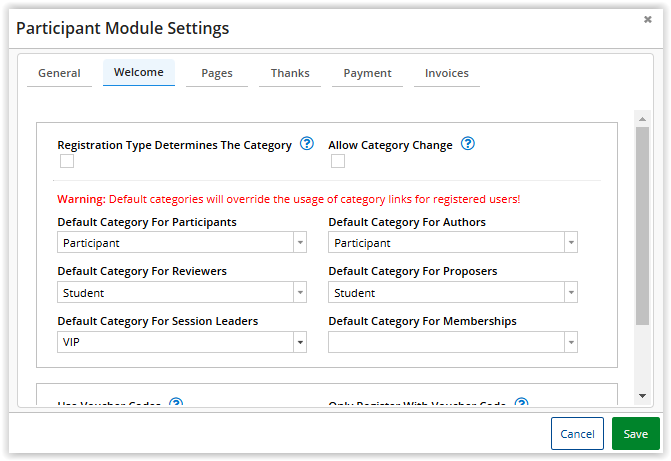
Task: Close the Participant Module Settings dialog
Action: (647, 19)
